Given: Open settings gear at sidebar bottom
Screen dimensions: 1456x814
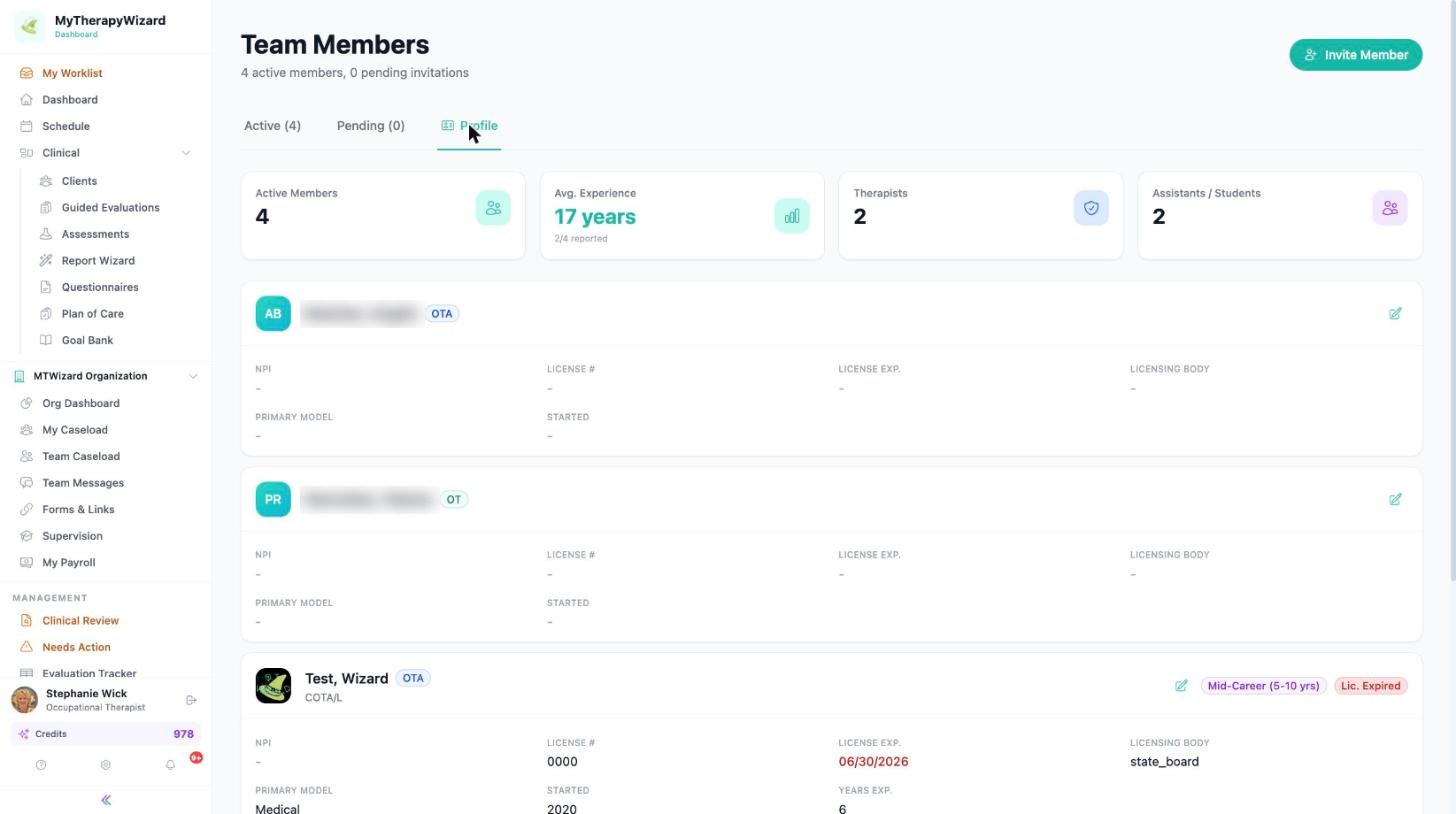Looking at the screenshot, I should (105, 765).
